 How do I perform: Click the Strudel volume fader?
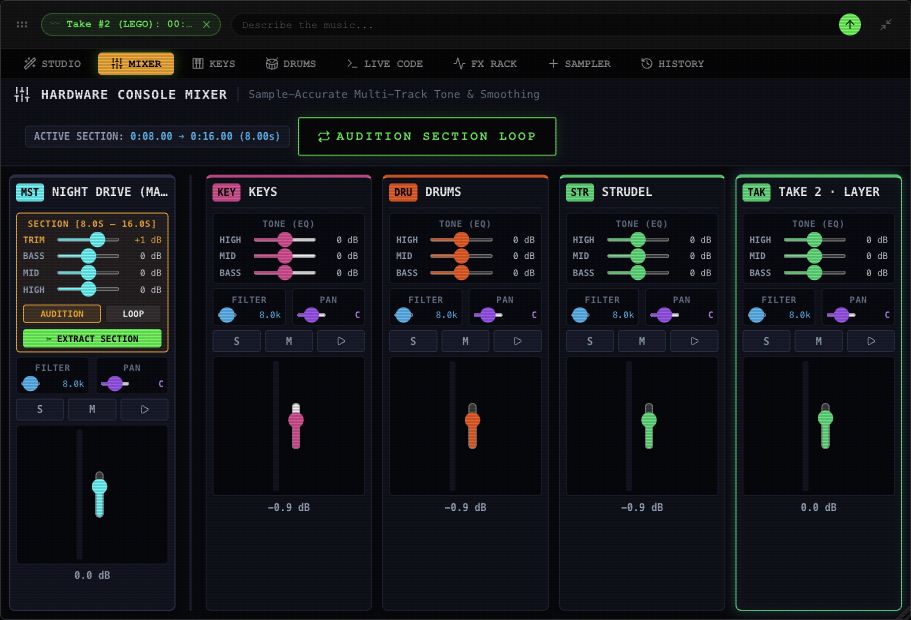(x=649, y=426)
